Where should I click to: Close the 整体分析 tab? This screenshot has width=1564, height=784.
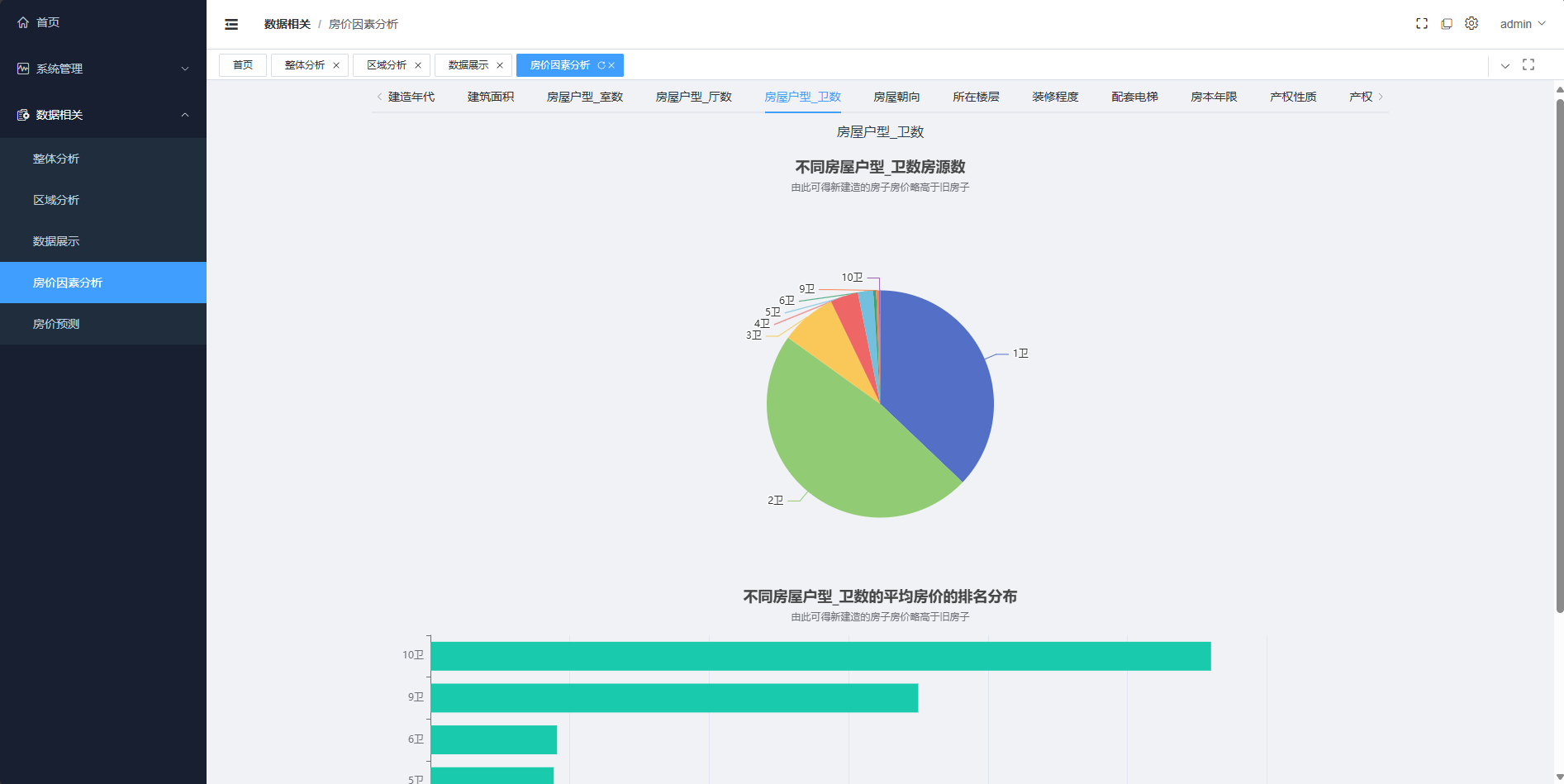(336, 65)
